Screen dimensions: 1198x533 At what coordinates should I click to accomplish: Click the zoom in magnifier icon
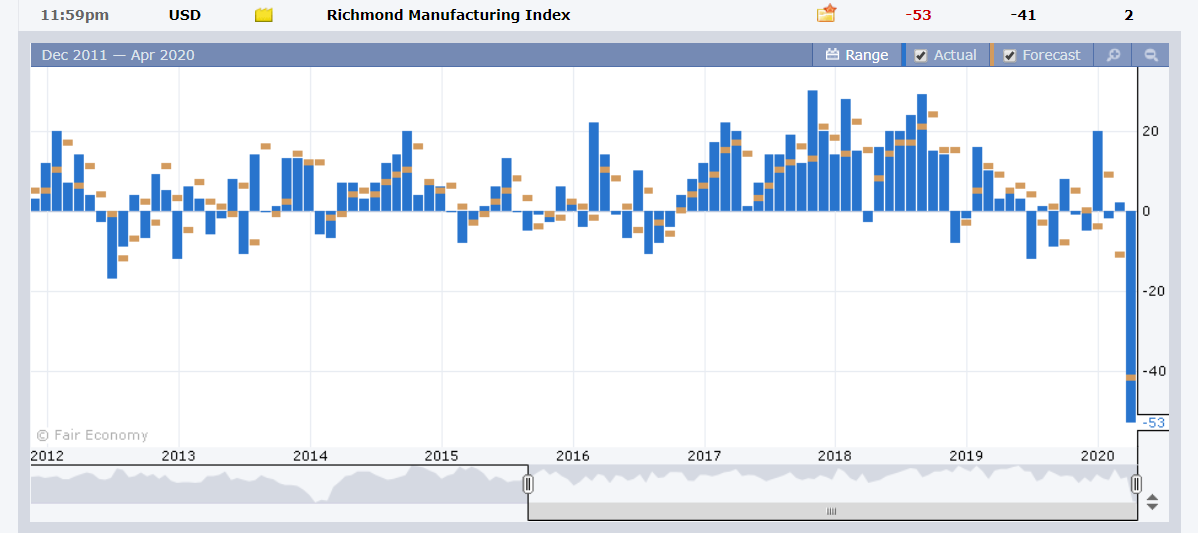pos(1114,55)
